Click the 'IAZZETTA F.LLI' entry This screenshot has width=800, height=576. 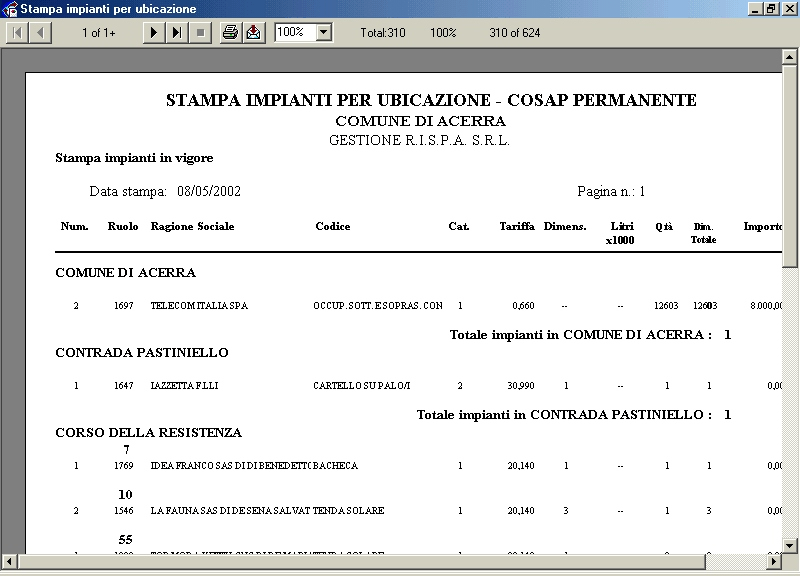pyautogui.click(x=184, y=386)
